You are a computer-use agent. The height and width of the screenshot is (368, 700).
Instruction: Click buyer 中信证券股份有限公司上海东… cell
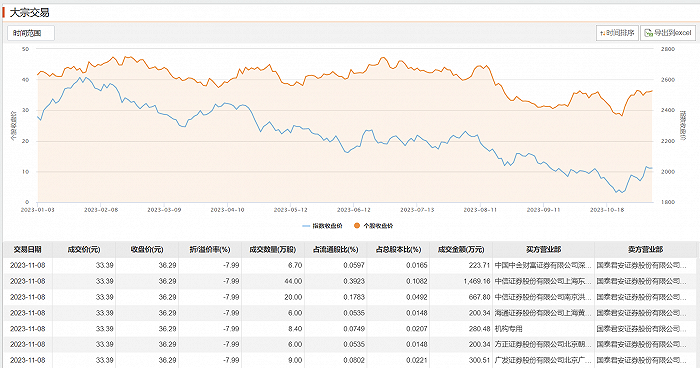(543, 281)
